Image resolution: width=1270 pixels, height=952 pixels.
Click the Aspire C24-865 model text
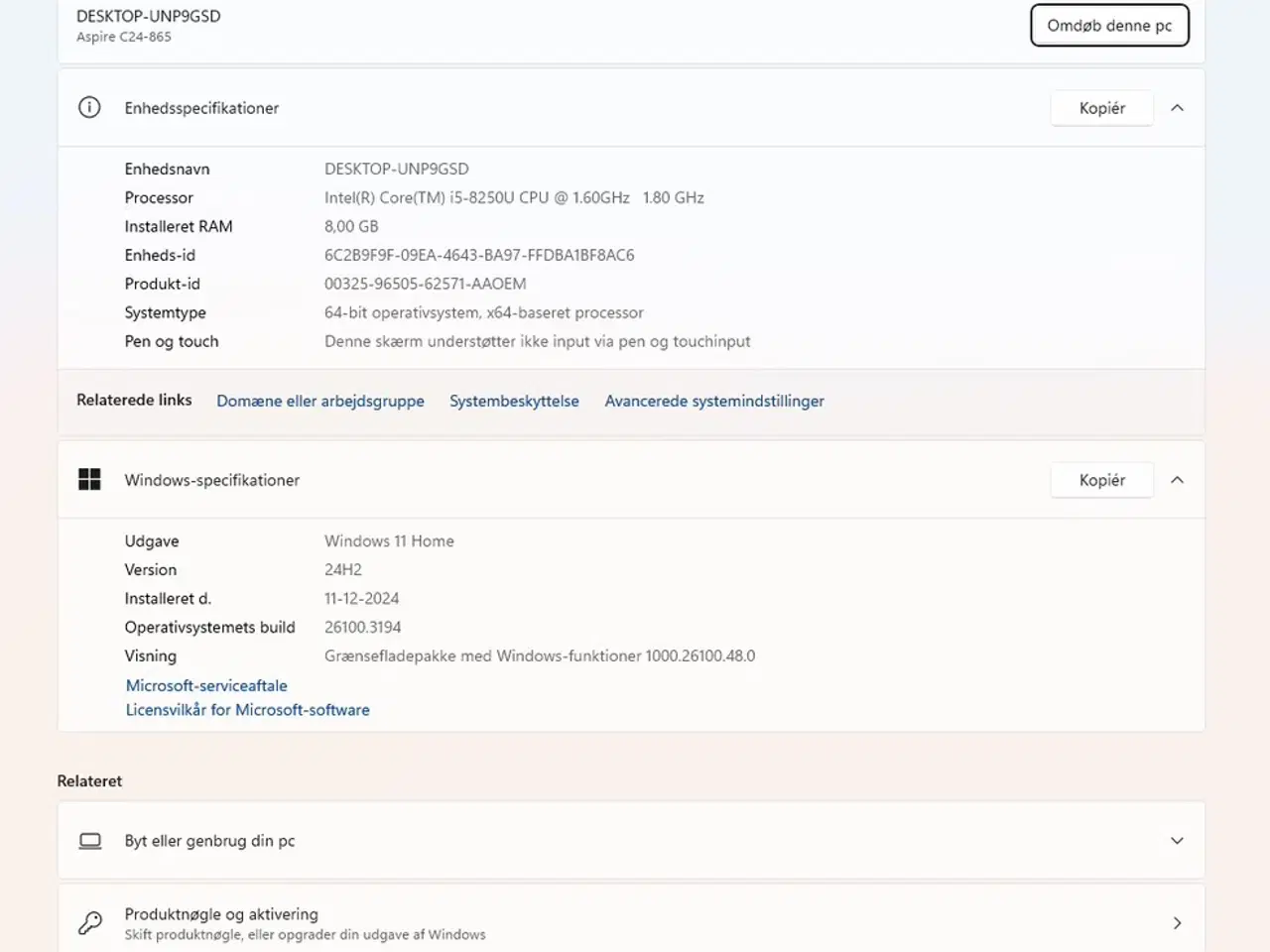(124, 37)
